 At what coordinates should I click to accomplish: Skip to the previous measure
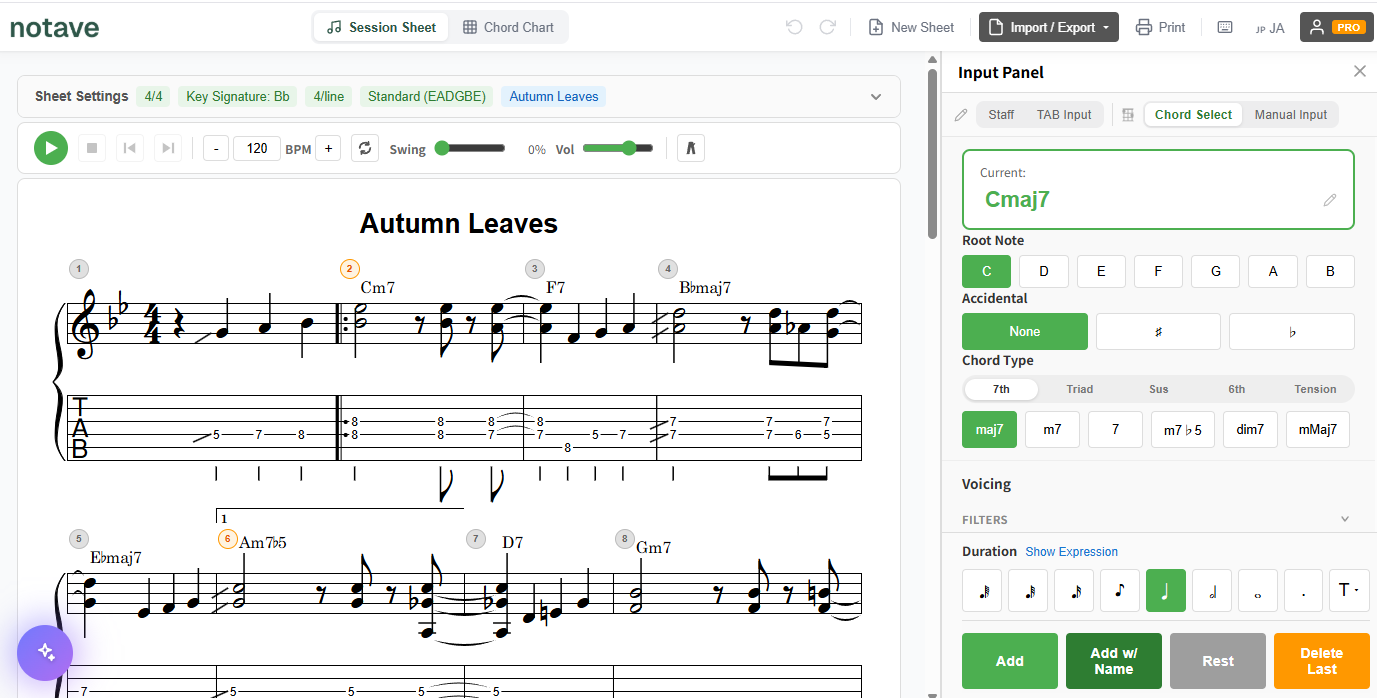coord(129,148)
